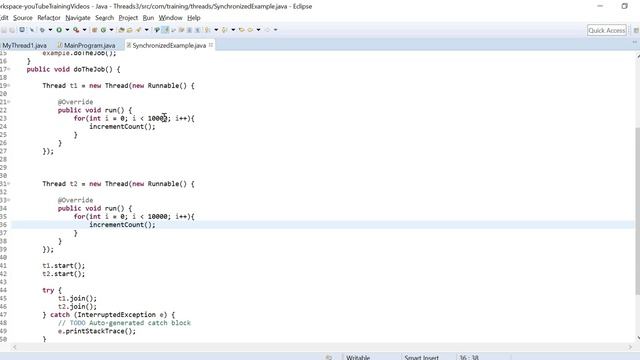This screenshot has width=640, height=360.
Task: Minimize the editor area with top-right icon
Action: [x=635, y=42]
